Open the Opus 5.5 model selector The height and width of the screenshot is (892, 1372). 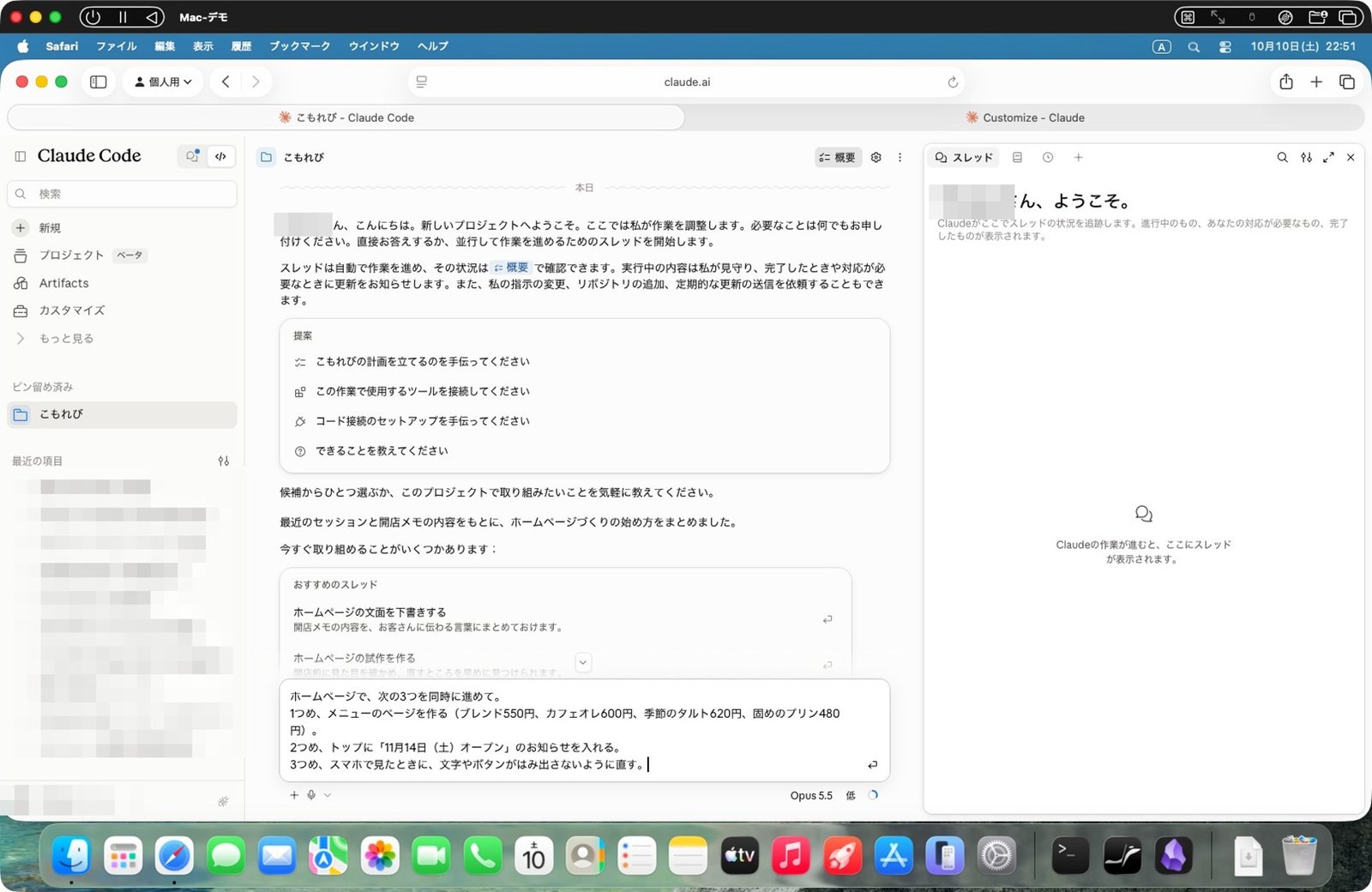[x=811, y=795]
